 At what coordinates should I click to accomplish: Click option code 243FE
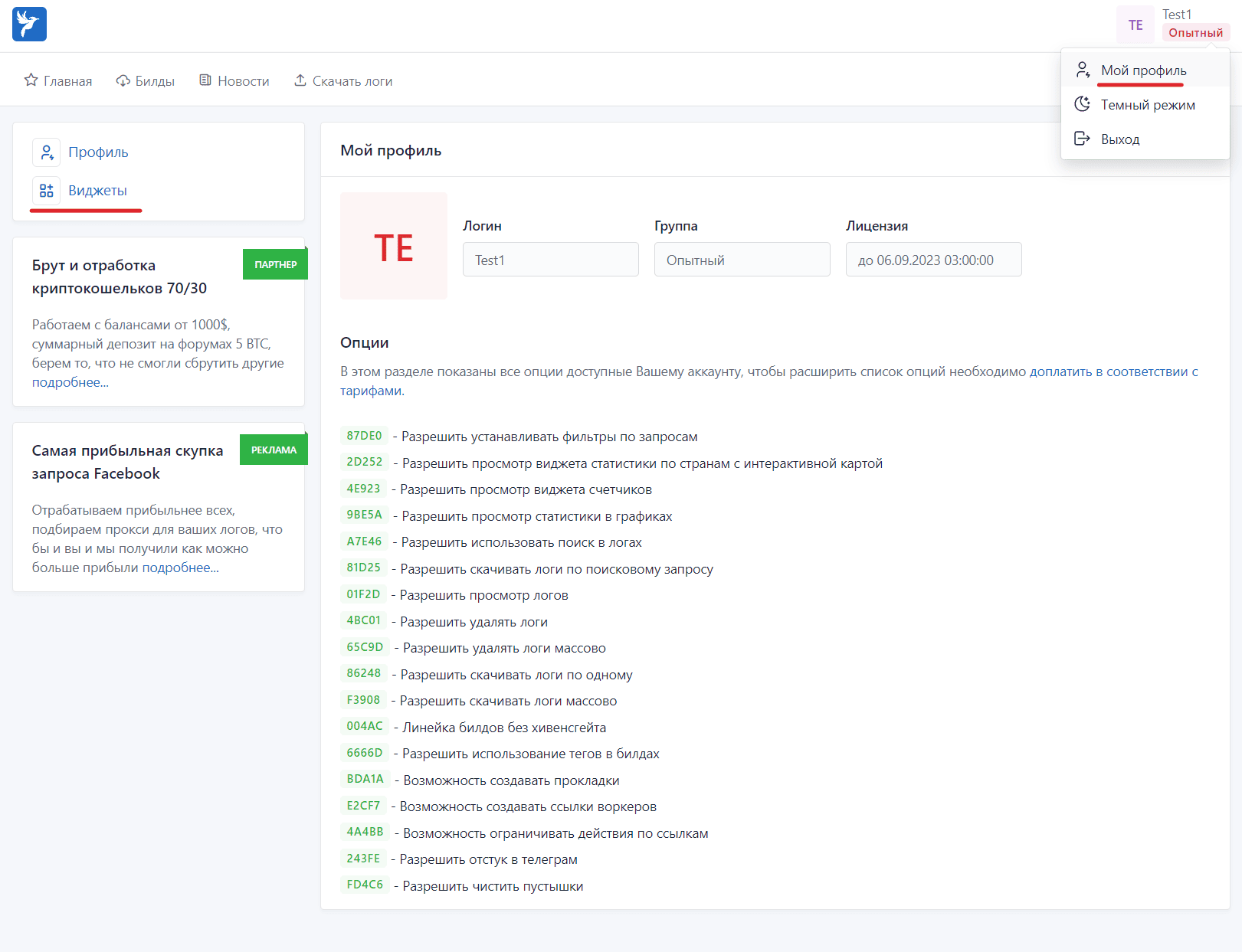tap(363, 859)
